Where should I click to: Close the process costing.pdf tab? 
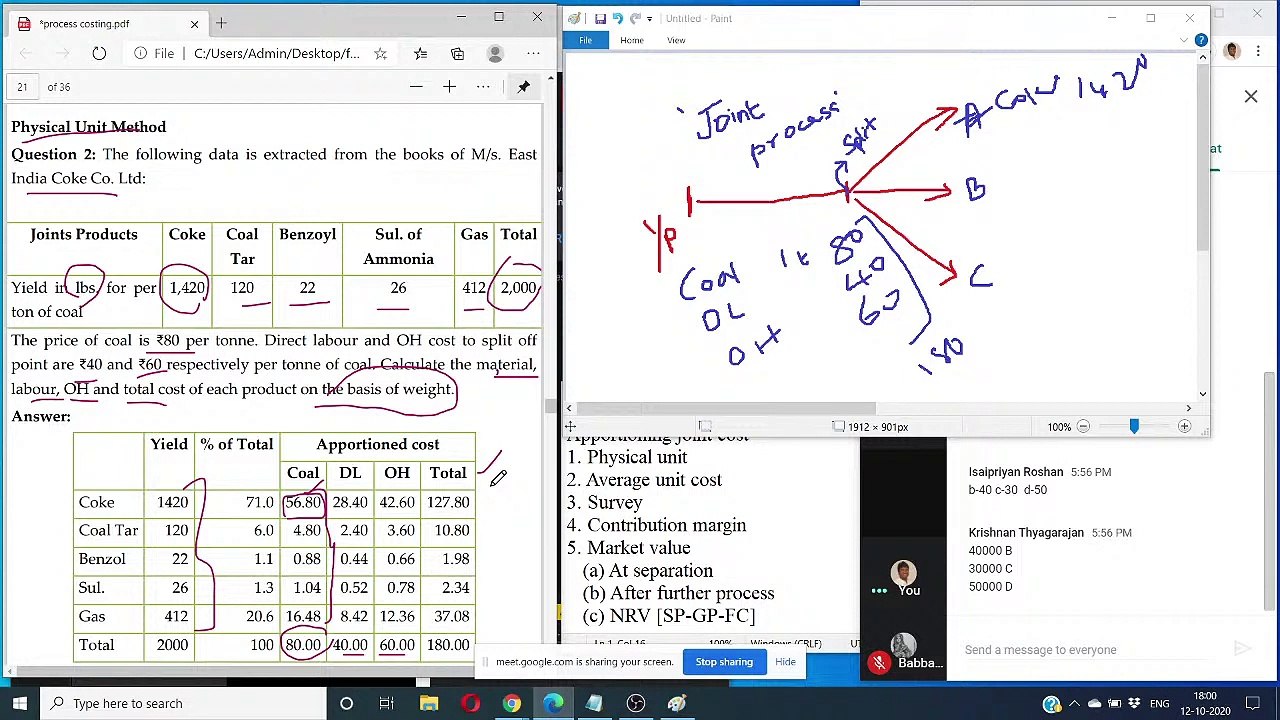(x=194, y=23)
